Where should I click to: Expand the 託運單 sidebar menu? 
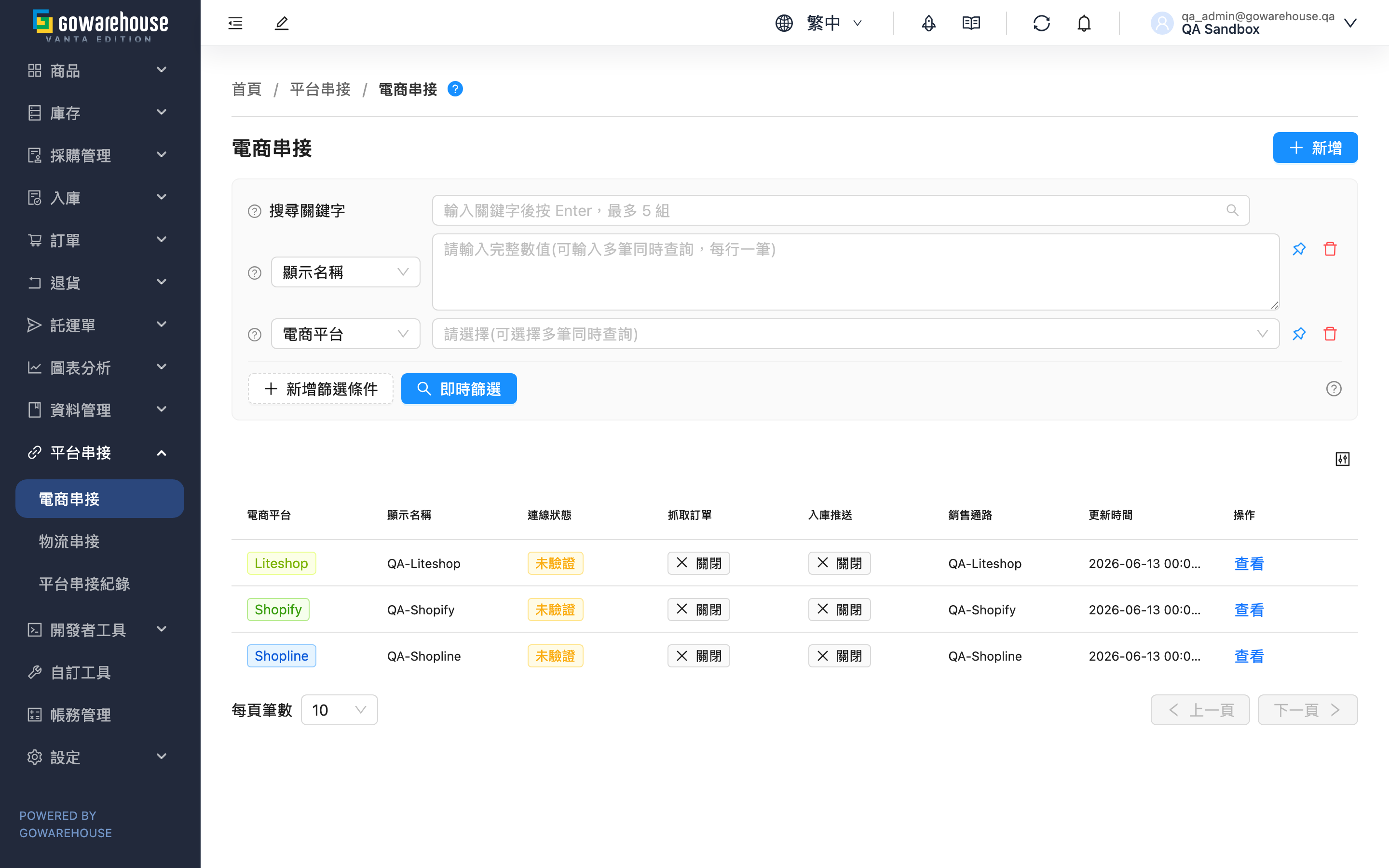(99, 325)
